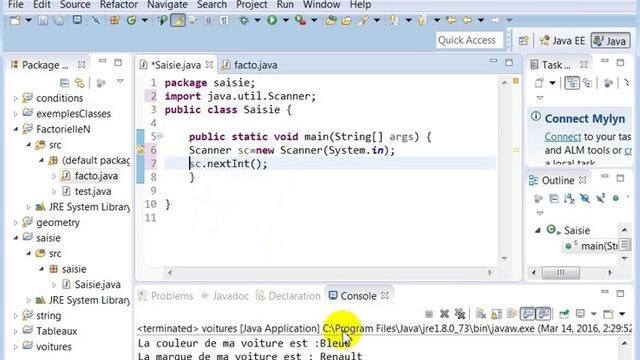Click the New Package toolbar icon
The height and width of the screenshot is (360, 640).
pyautogui.click(x=115, y=20)
